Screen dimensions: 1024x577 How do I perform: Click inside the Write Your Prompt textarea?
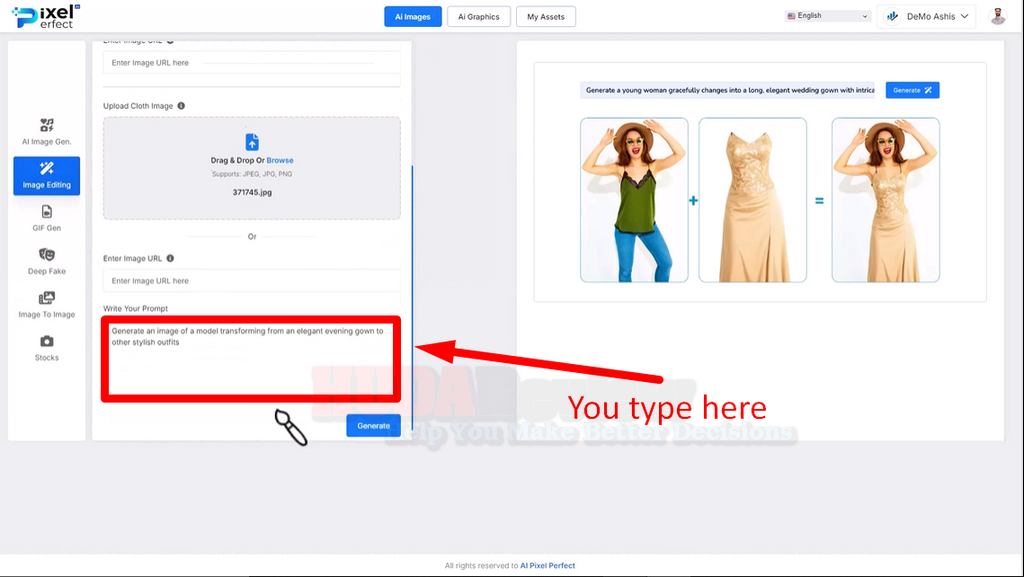coord(251,358)
